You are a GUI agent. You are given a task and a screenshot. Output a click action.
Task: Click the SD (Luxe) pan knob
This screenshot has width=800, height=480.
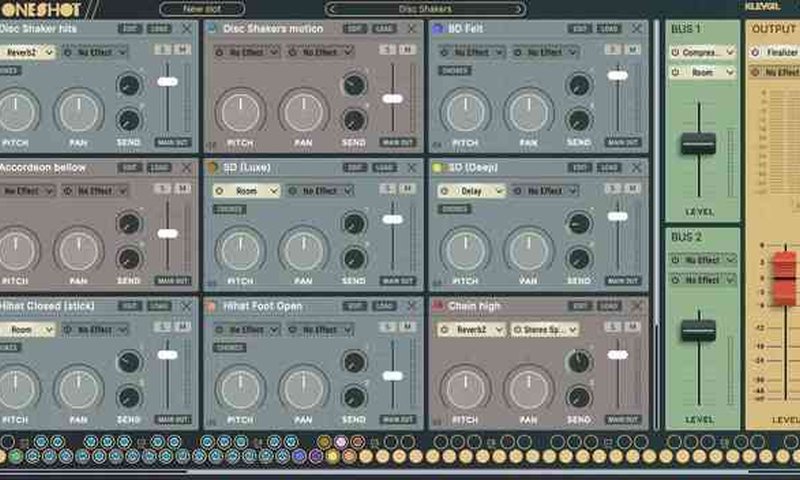304,249
